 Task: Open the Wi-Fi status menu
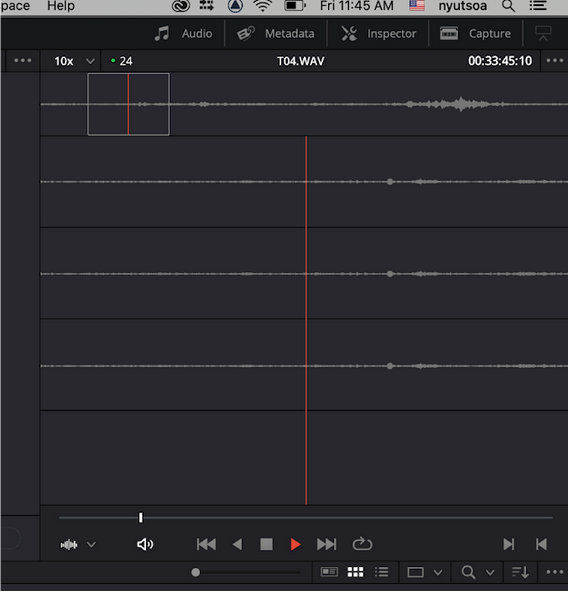pos(263,6)
